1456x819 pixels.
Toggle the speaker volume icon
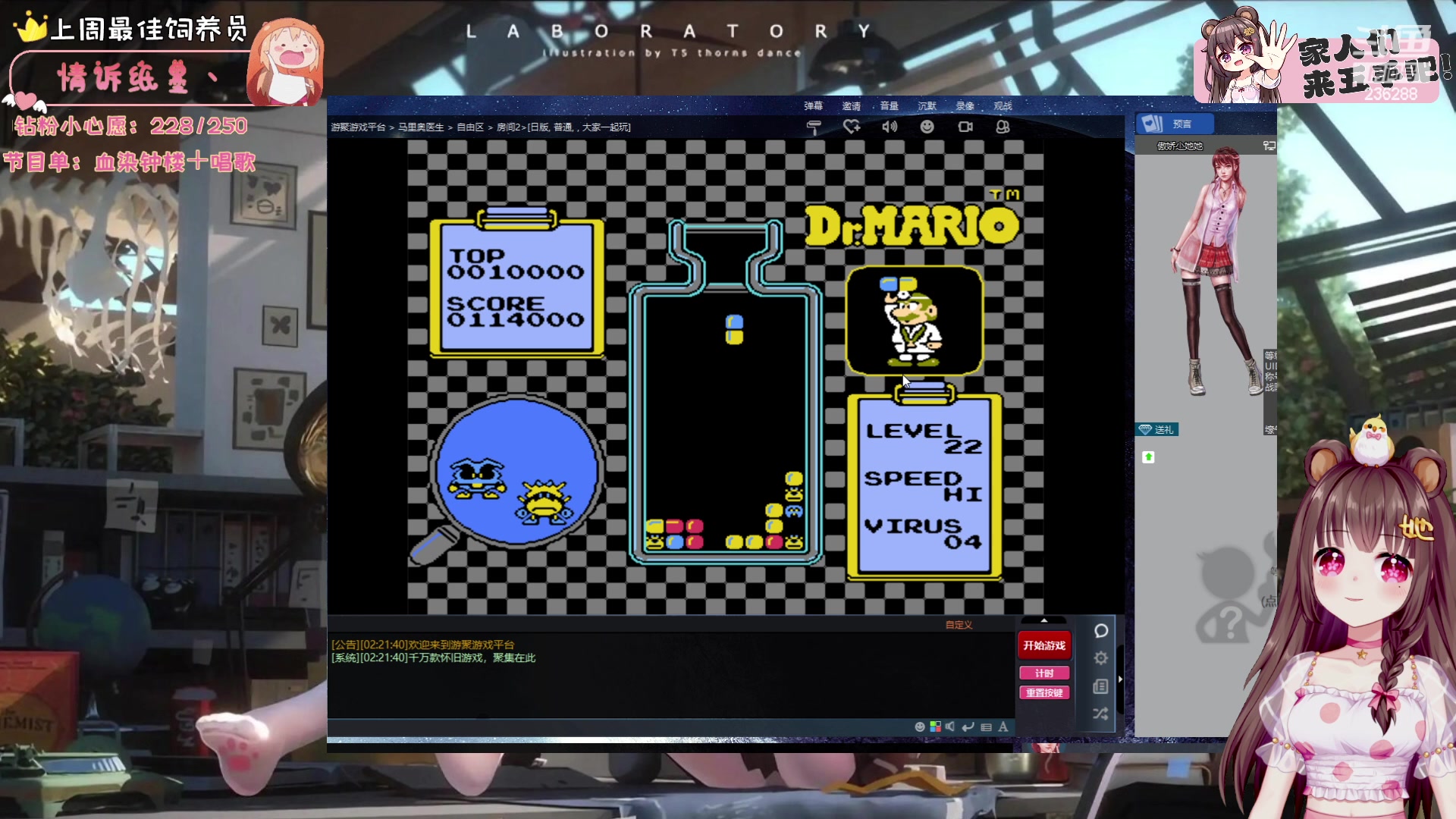(890, 127)
